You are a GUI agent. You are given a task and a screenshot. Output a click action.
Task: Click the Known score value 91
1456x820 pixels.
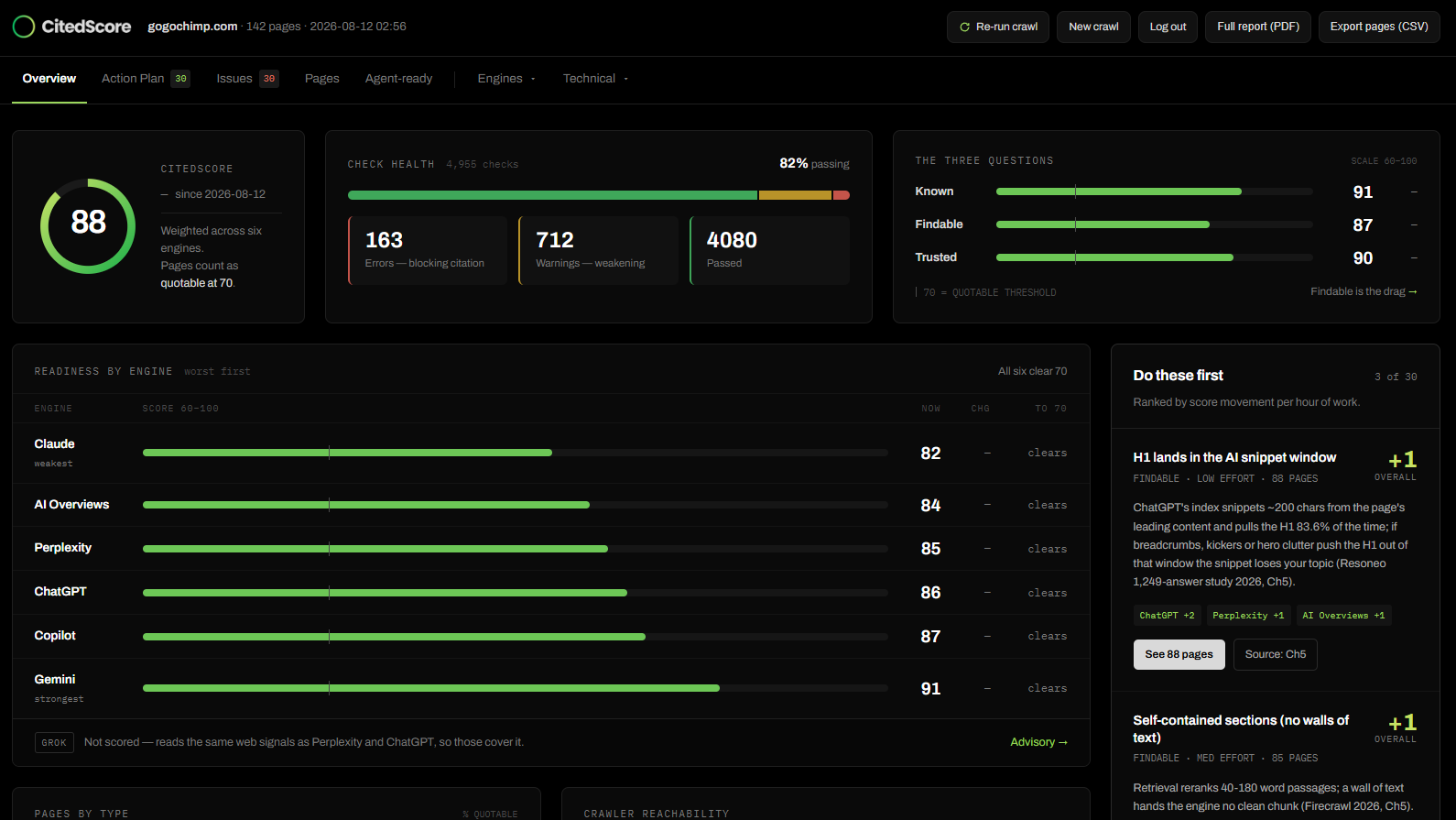tap(1363, 191)
